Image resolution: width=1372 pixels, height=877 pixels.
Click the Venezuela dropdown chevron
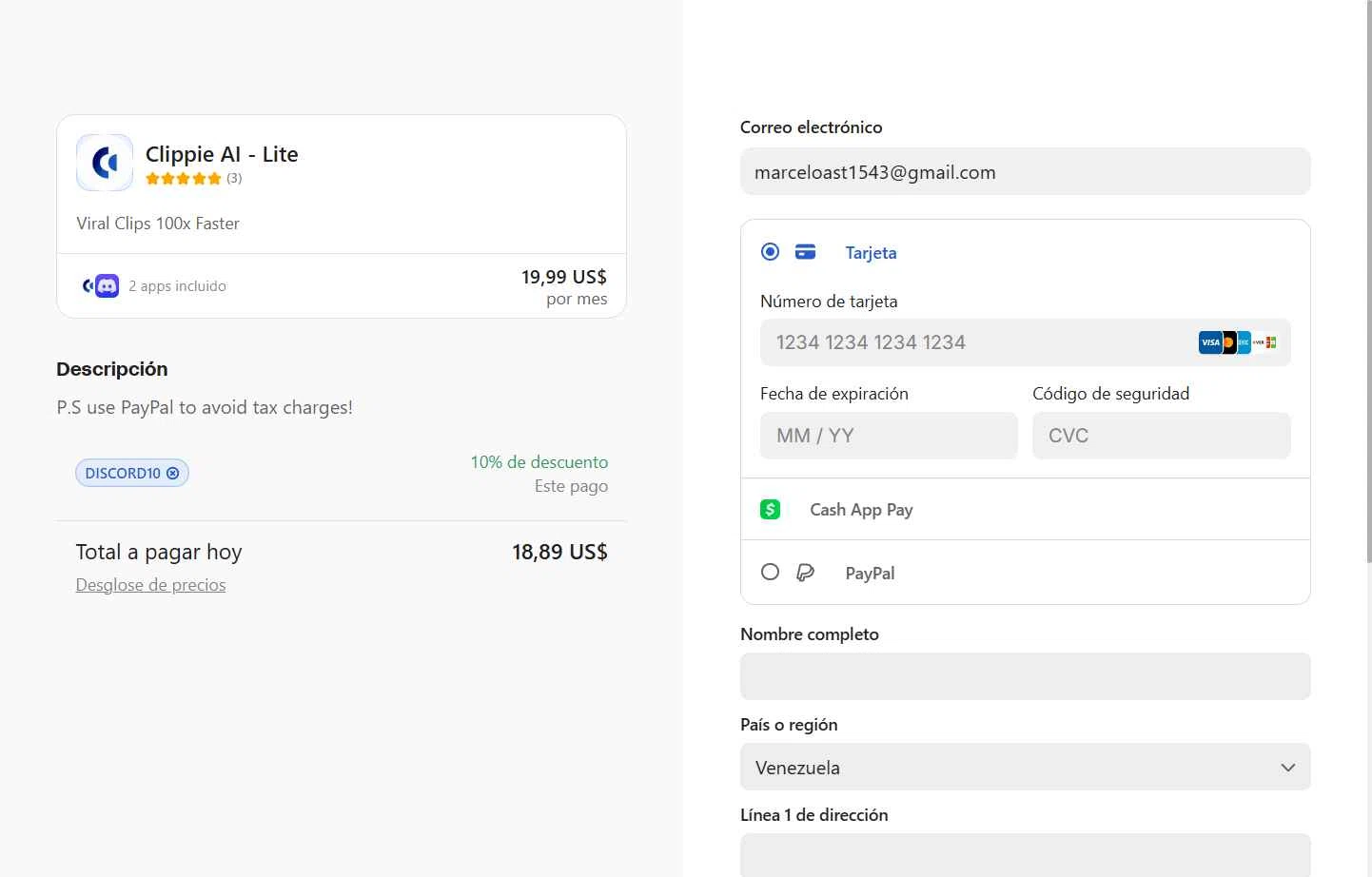[1288, 768]
